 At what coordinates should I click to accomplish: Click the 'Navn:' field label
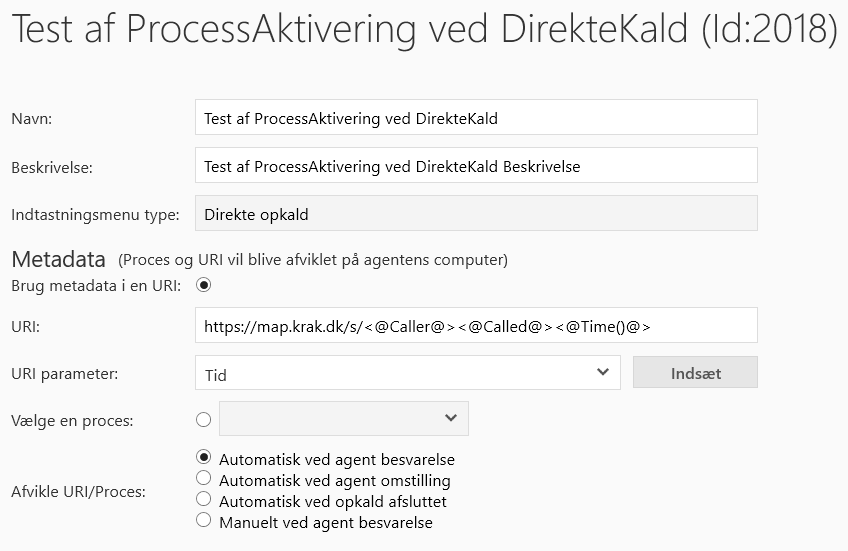click(x=31, y=119)
